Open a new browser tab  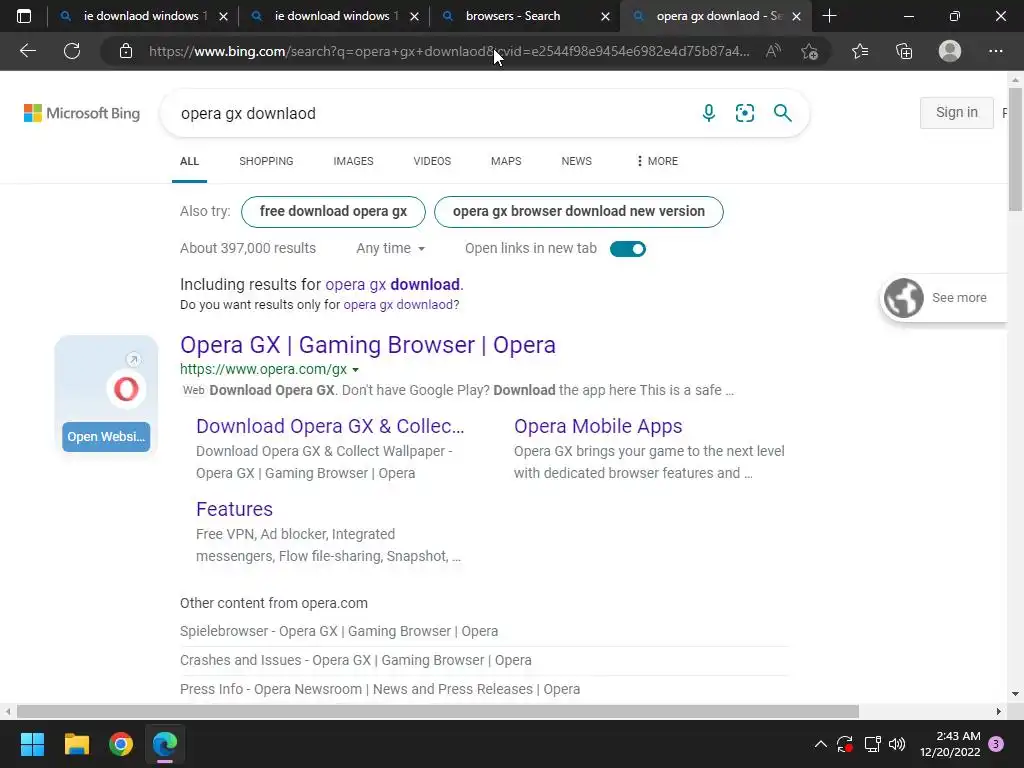(x=829, y=16)
